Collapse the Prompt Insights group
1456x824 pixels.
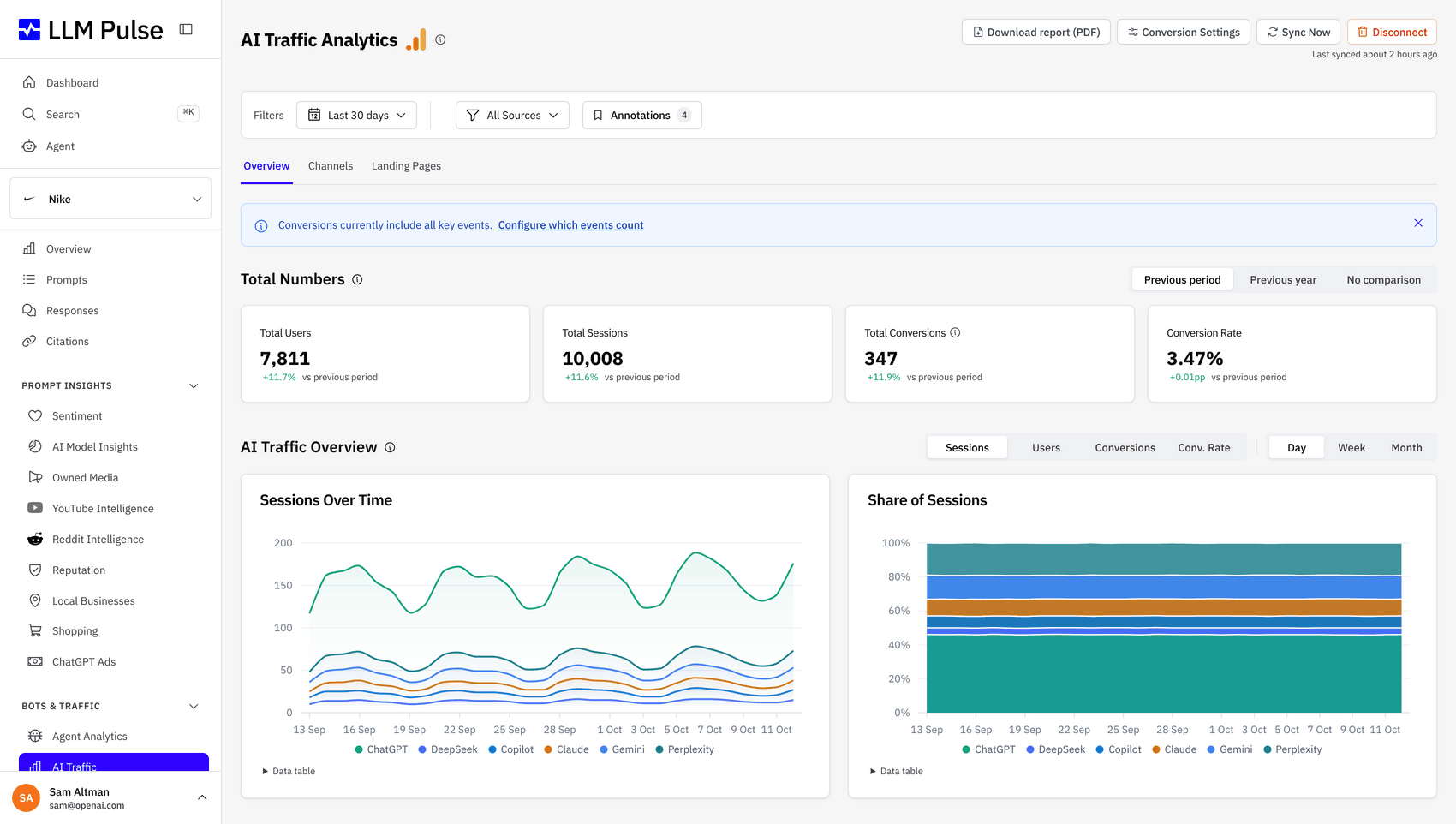pos(194,385)
